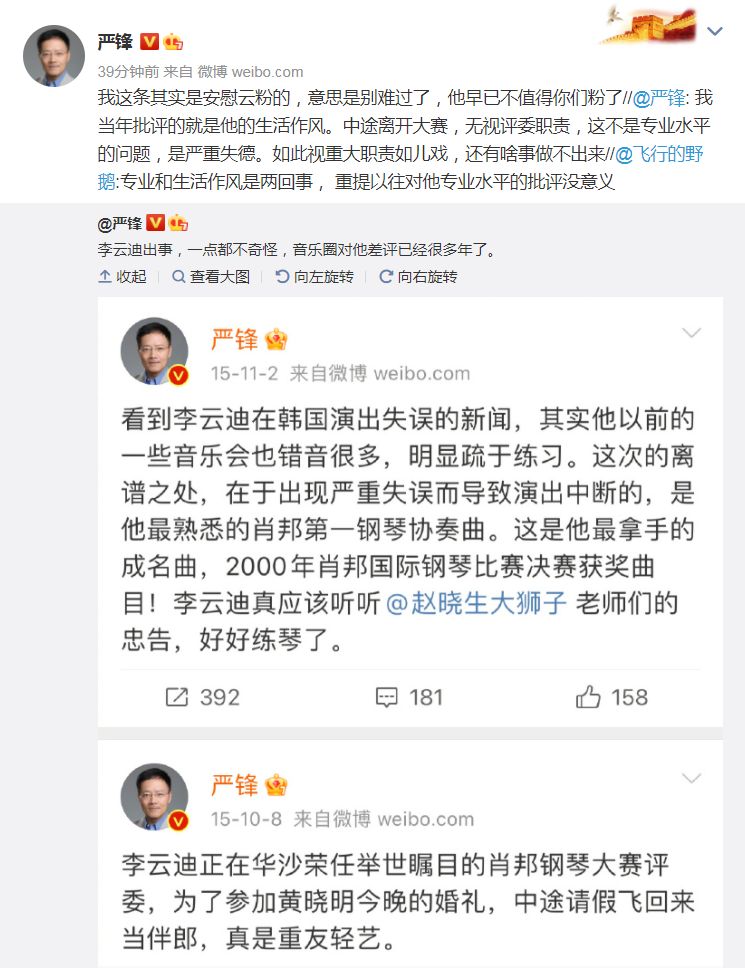This screenshot has width=745, height=968.
Task: Open 严锋's profile avatar at the top
Action: click(x=54, y=56)
